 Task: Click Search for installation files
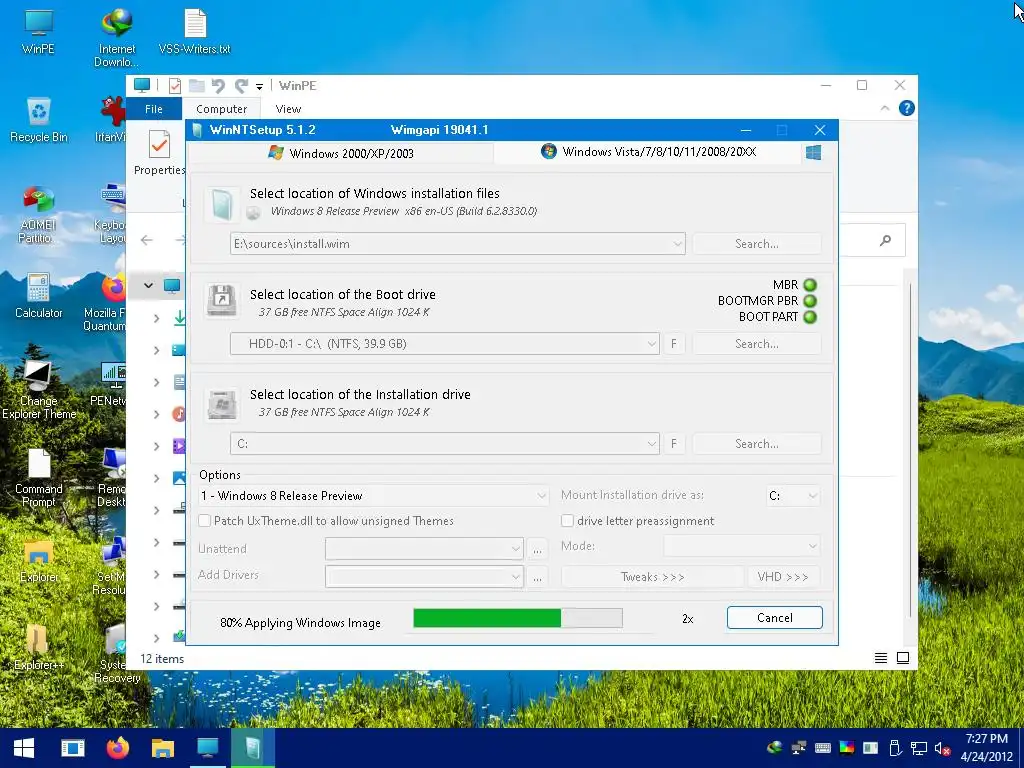point(756,244)
